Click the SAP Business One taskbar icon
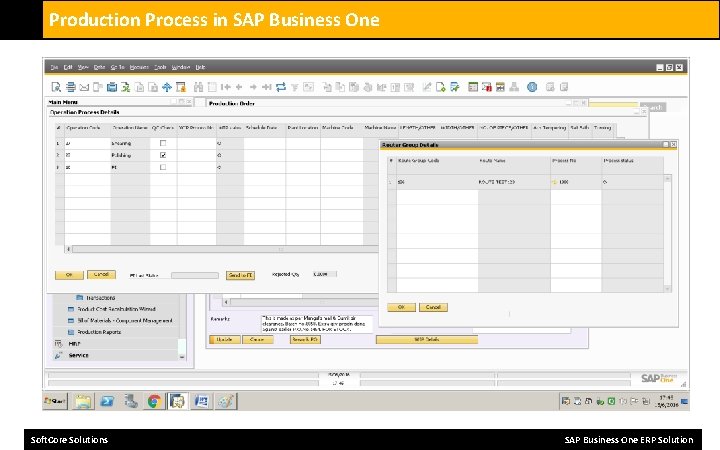The height and width of the screenshot is (450, 720). (x=178, y=401)
